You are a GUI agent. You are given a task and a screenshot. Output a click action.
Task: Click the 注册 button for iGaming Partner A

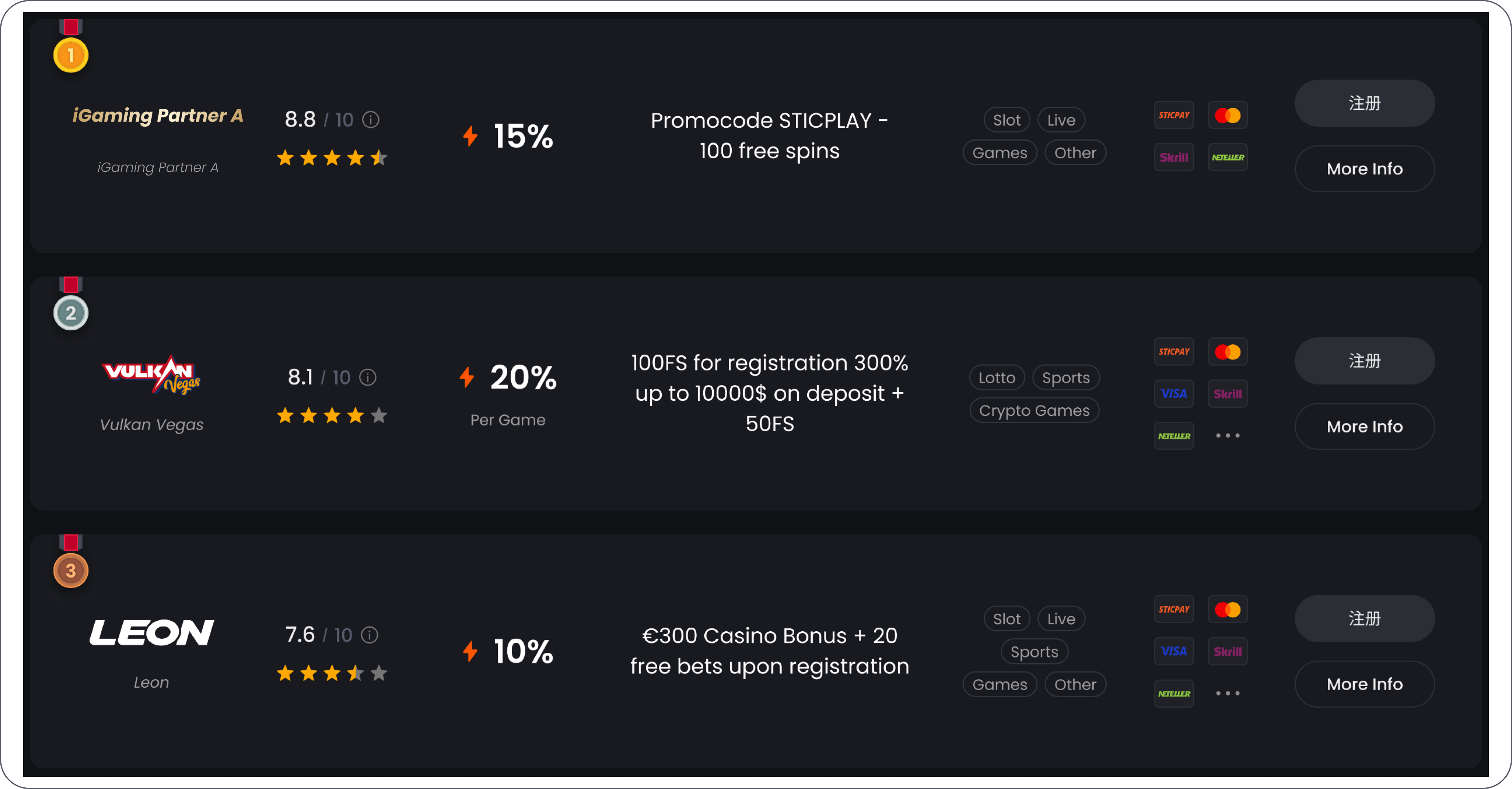click(1365, 103)
